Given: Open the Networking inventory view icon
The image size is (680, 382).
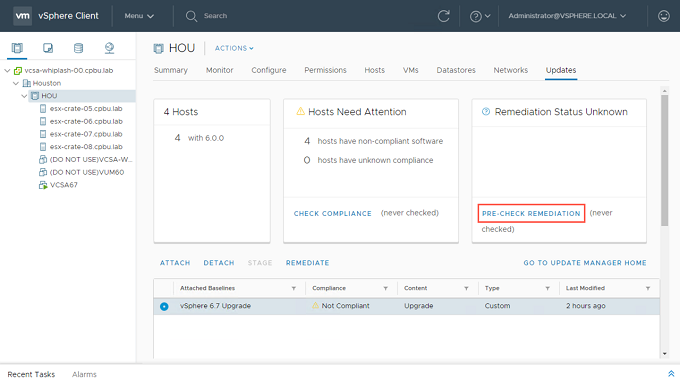Looking at the screenshot, I should pyautogui.click(x=109, y=48).
